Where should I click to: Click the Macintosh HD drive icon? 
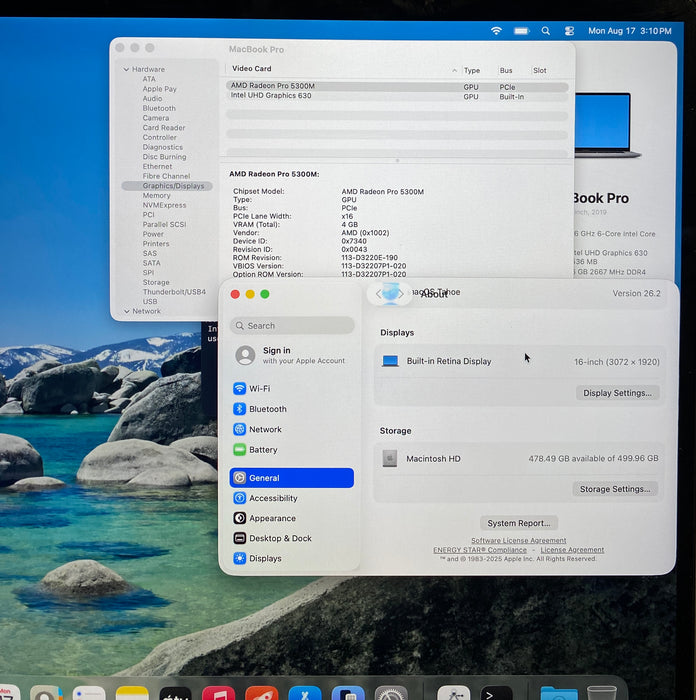tap(389, 458)
